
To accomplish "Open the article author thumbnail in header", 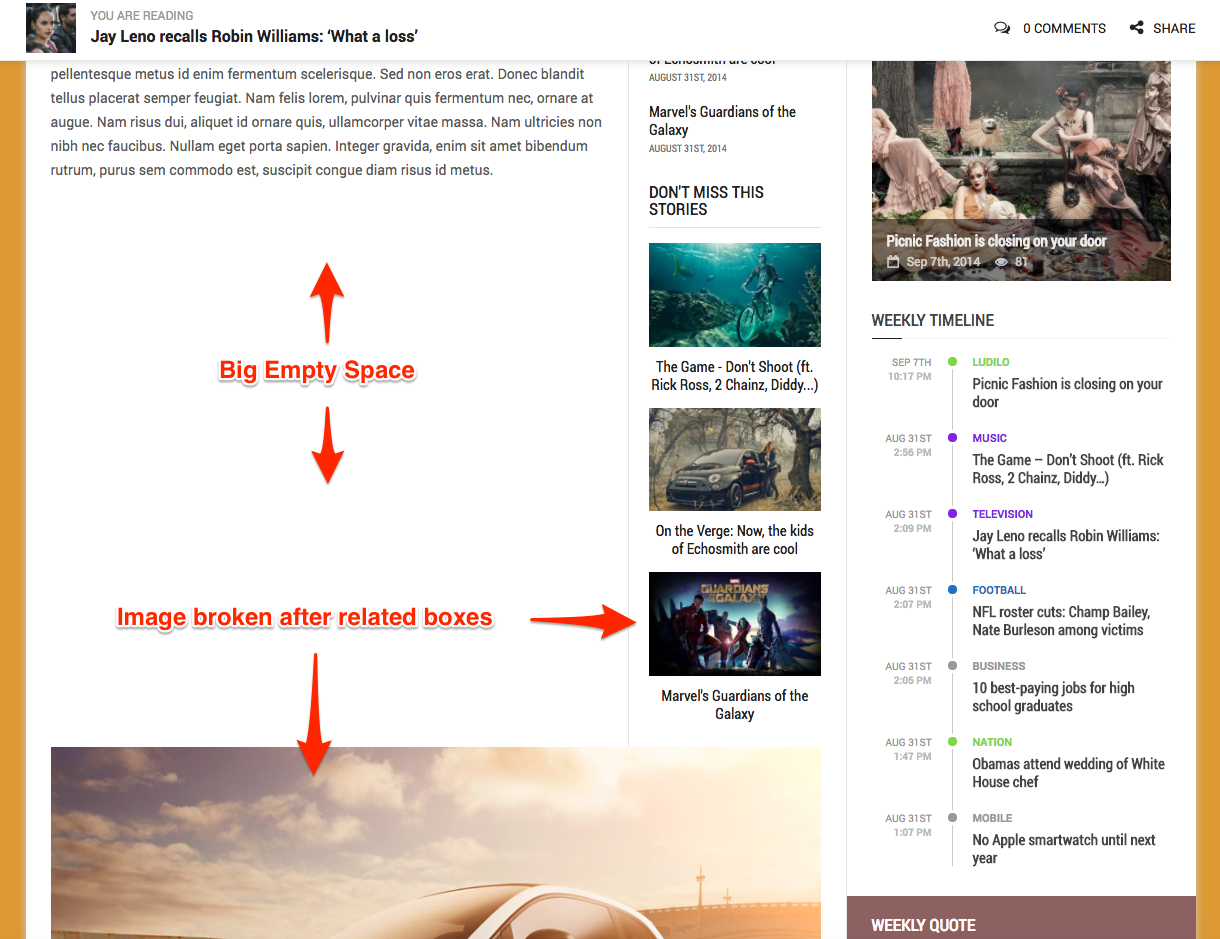I will click(51, 28).
